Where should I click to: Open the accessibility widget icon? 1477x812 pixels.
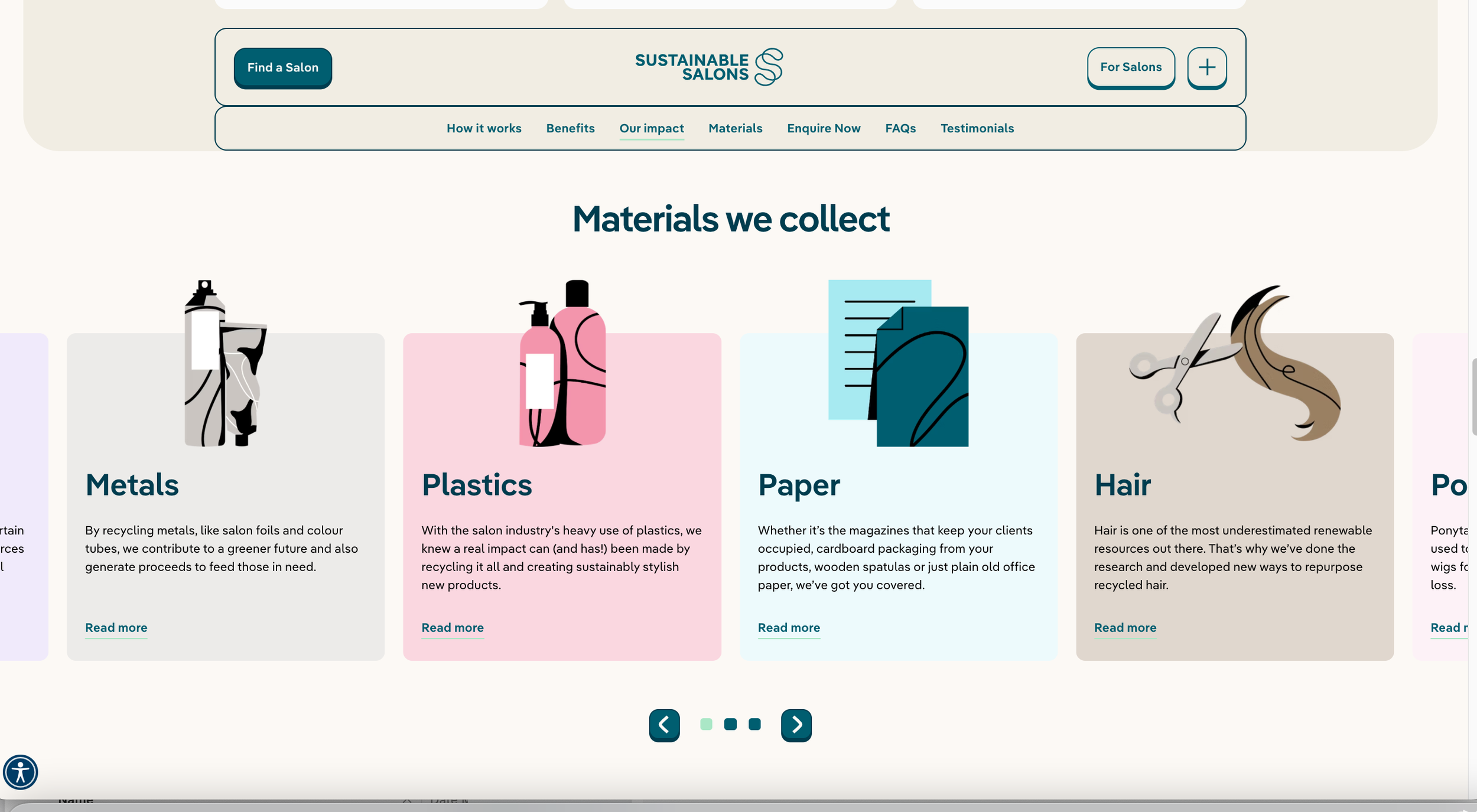(x=21, y=772)
